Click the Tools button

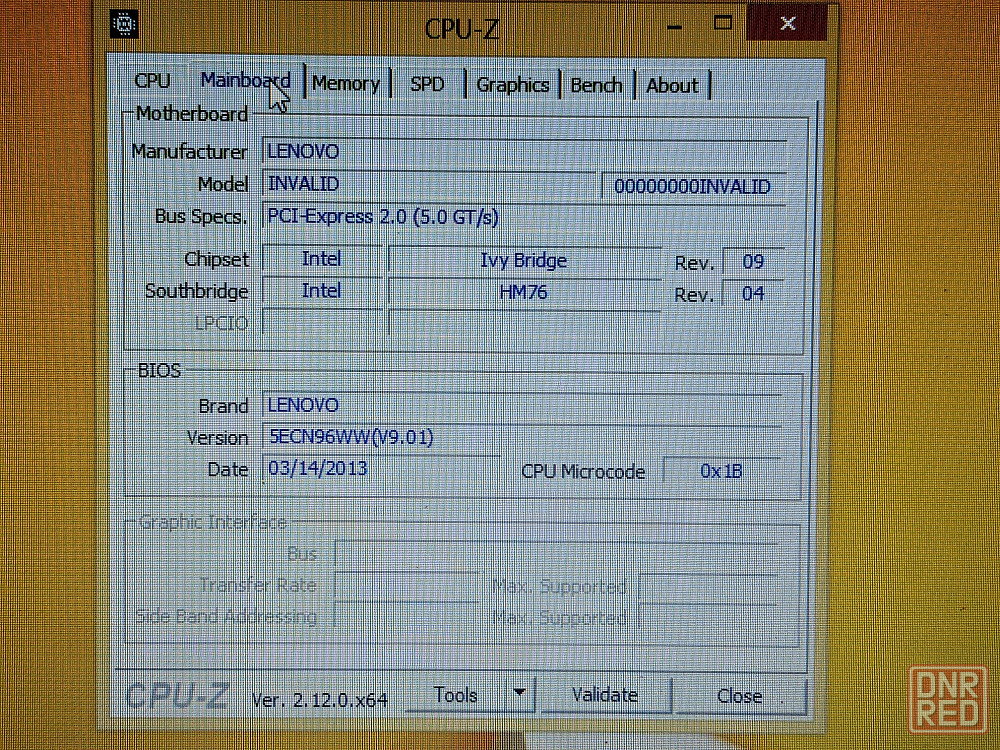tap(456, 695)
